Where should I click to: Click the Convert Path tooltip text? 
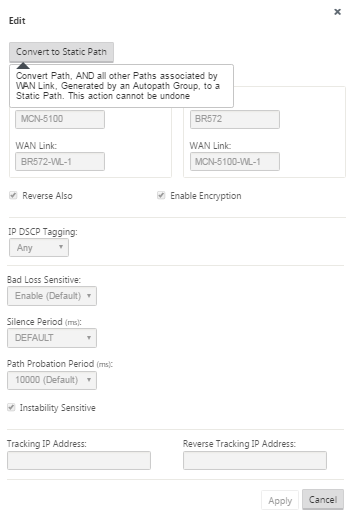[118, 86]
